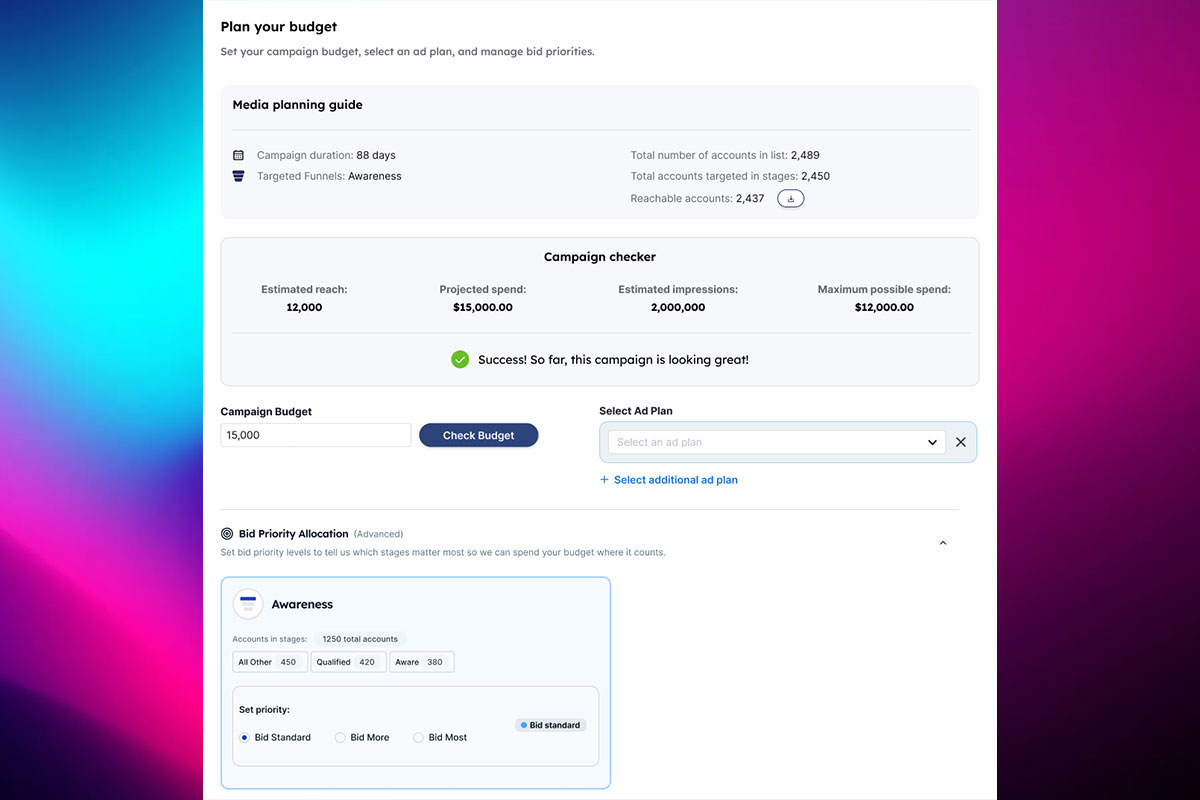Click the Aware 380 stage chip
This screenshot has width=1200, height=800.
pyautogui.click(x=421, y=662)
